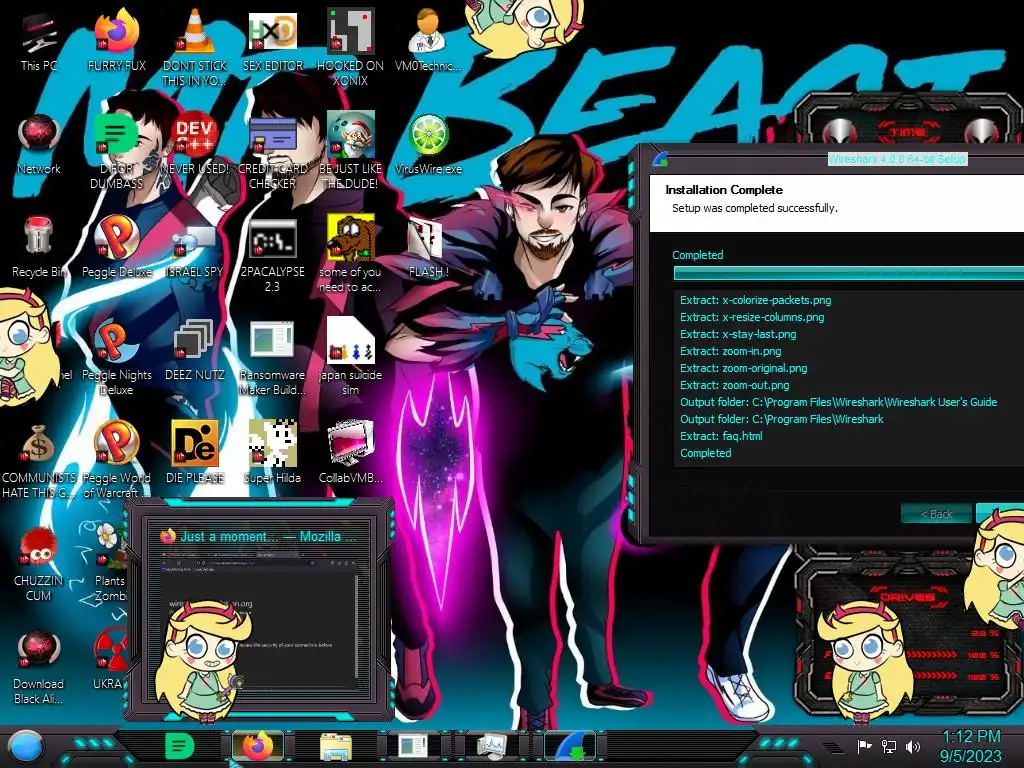Open the green D app in taskbar
Screen dimensions: 1024x768
tap(179, 746)
